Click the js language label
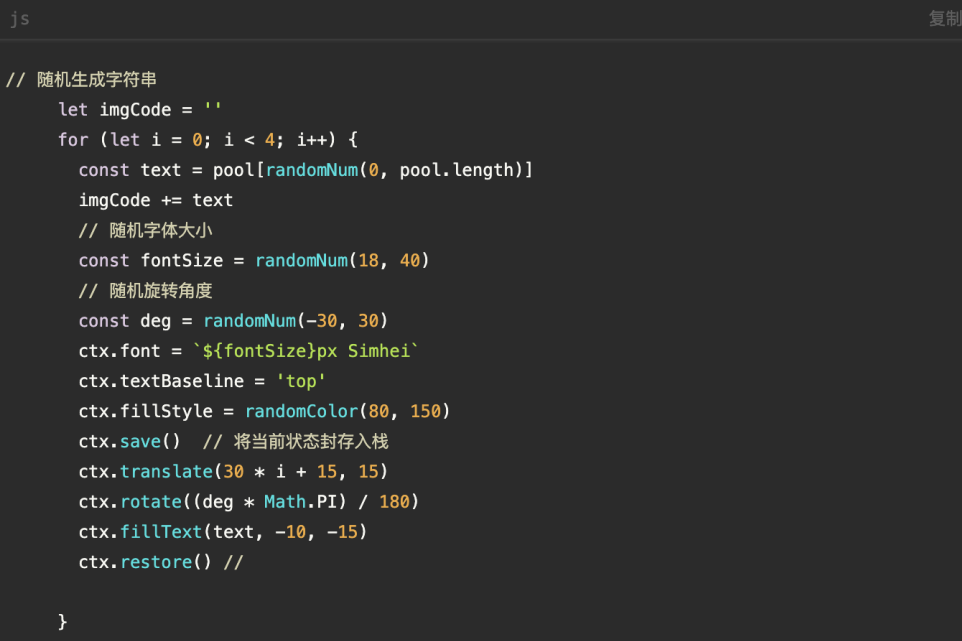This screenshot has height=641, width=962. click(x=20, y=19)
